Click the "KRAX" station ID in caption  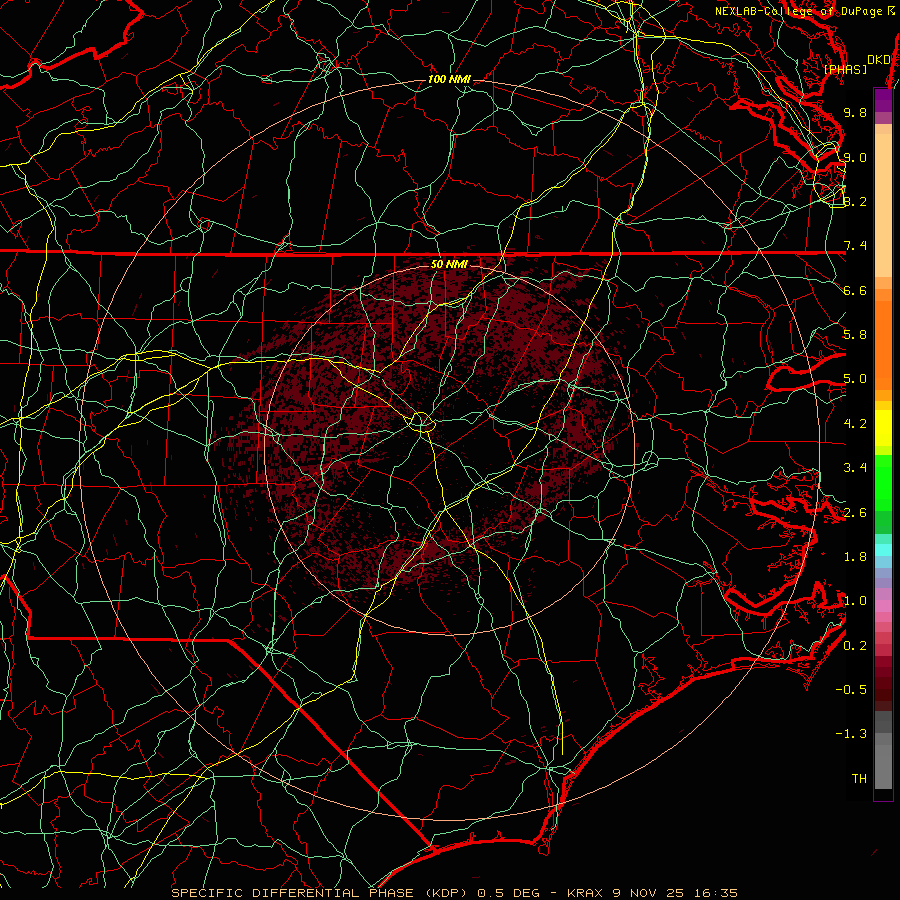pos(585,893)
